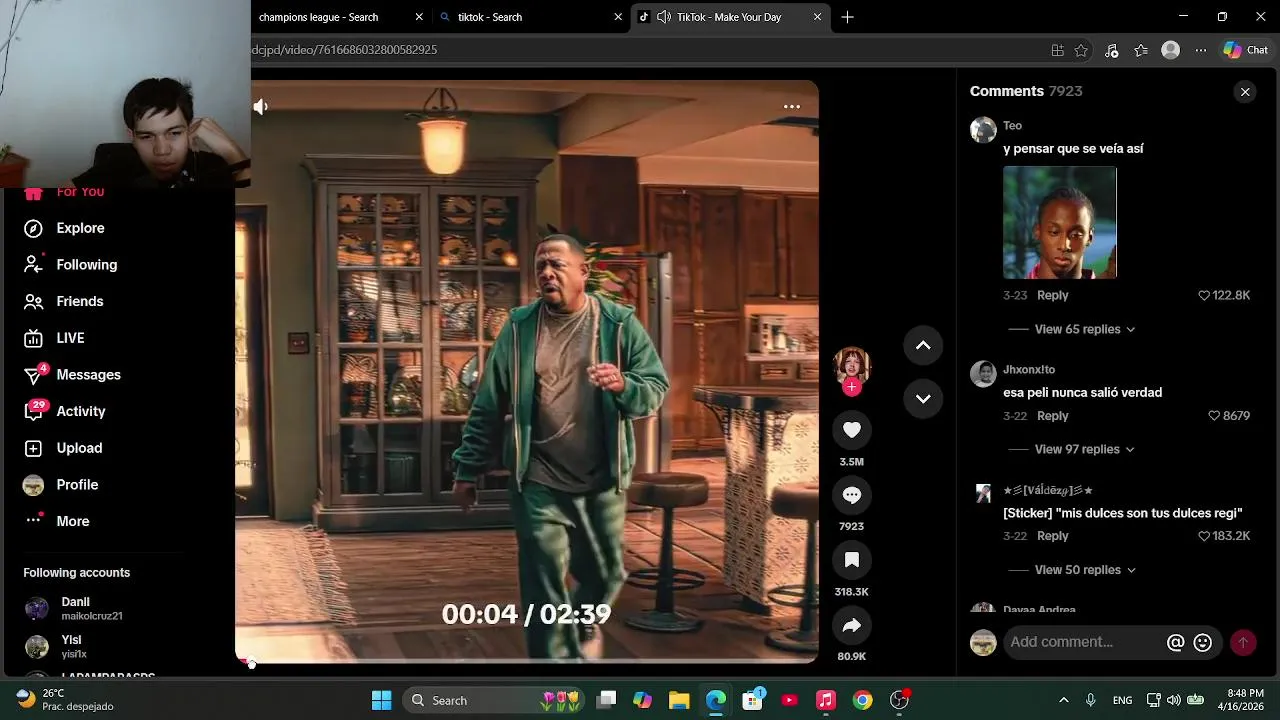
Task: Post the comment with the red arrow button
Action: pyautogui.click(x=1243, y=643)
